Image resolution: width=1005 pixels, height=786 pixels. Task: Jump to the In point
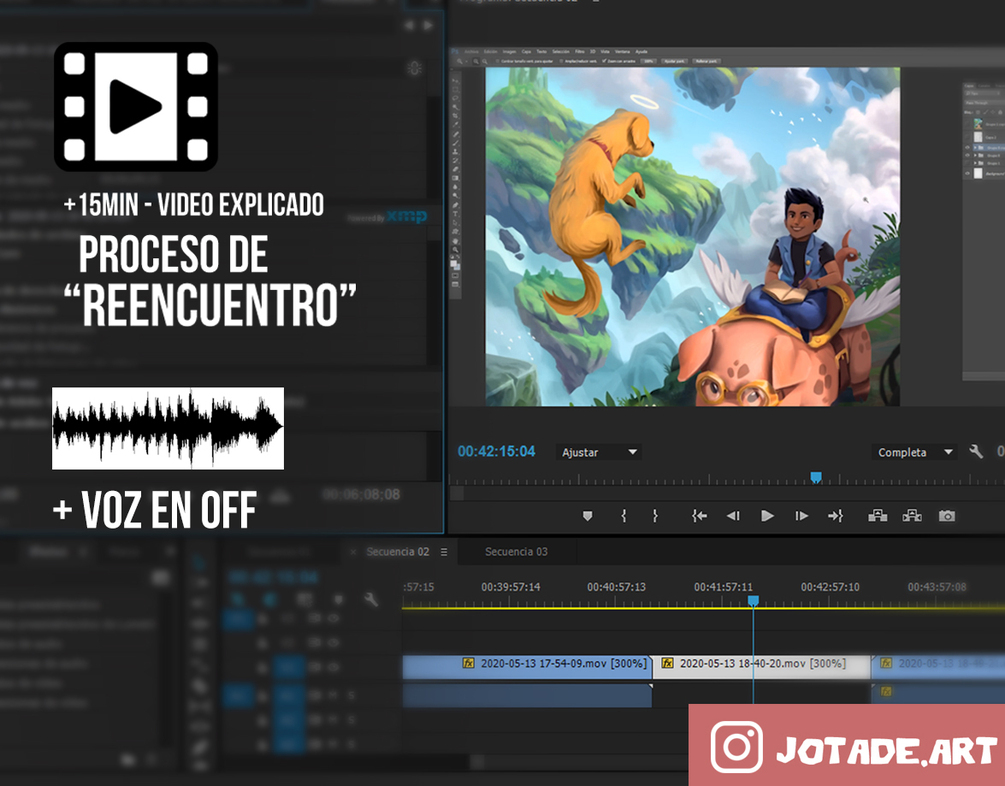point(699,516)
